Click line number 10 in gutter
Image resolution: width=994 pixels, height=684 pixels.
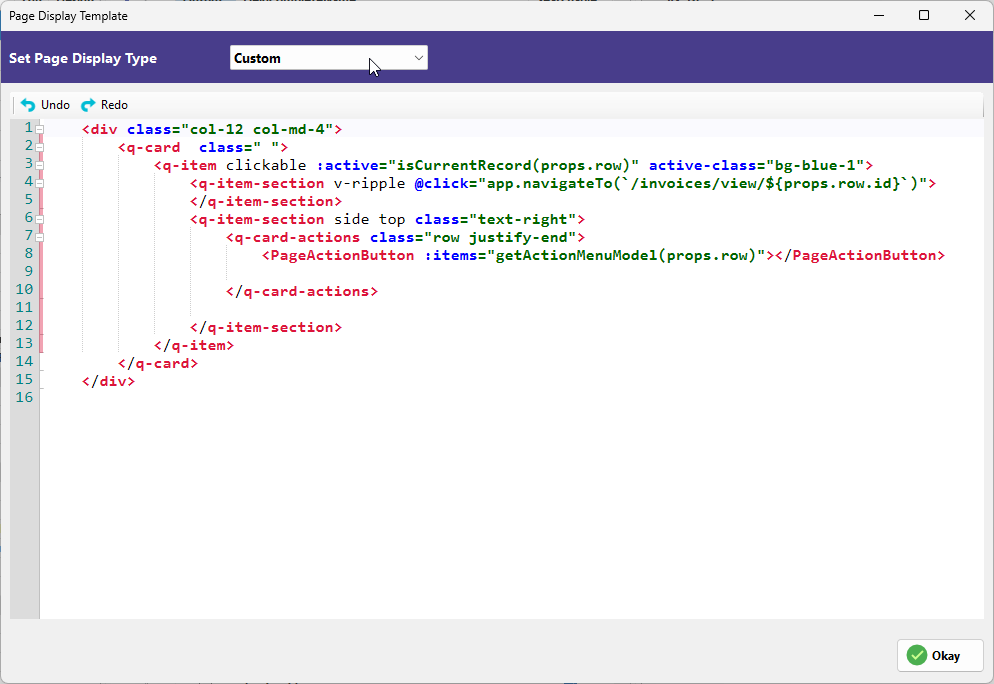point(24,290)
